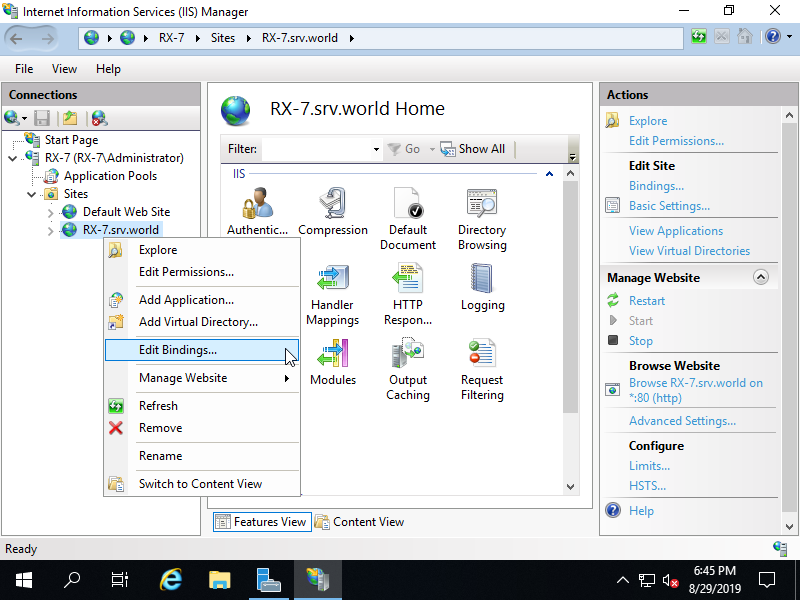Collapse the Manage Website section
800x600 pixels.
coord(761,276)
